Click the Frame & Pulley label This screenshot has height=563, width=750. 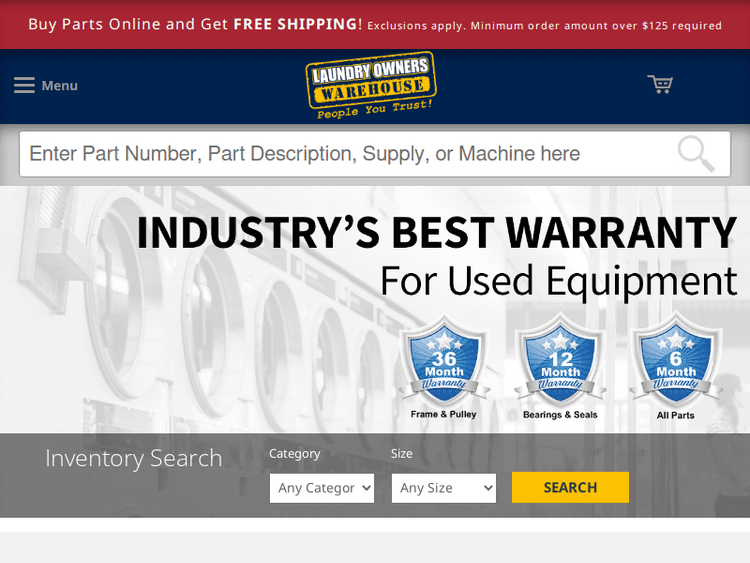pyautogui.click(x=443, y=414)
